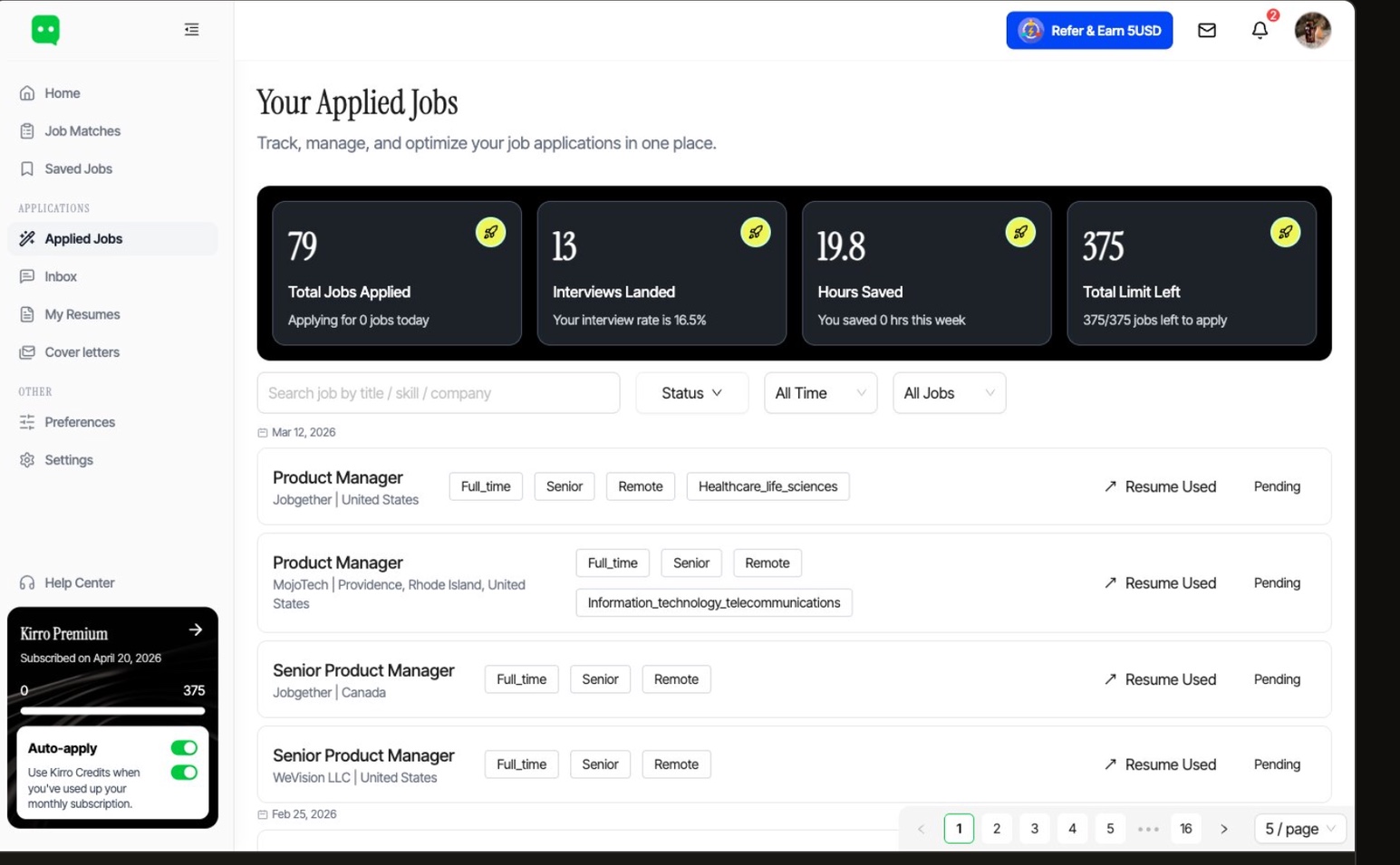1400x865 pixels.
Task: Turn off the Auto-apply toggle
Action: point(184,748)
